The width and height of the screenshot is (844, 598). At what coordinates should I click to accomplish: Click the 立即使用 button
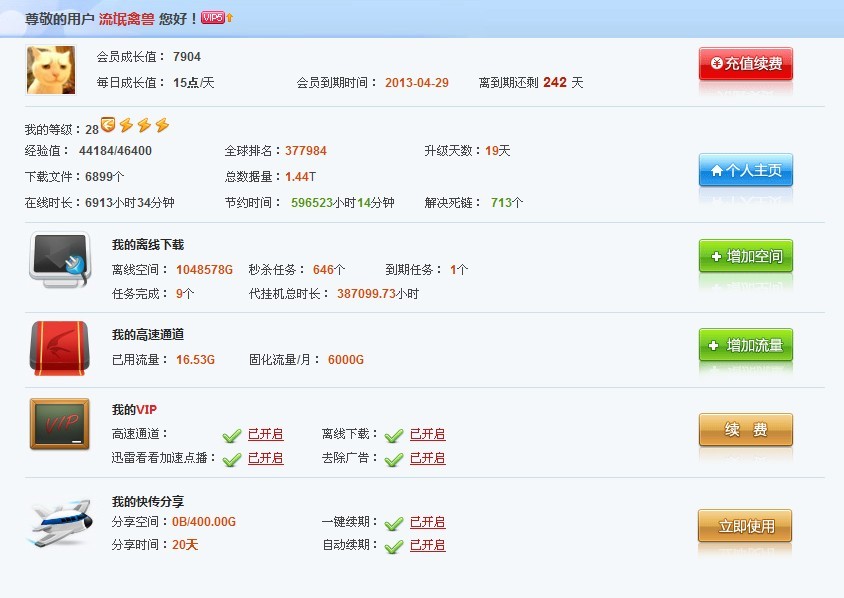(745, 525)
